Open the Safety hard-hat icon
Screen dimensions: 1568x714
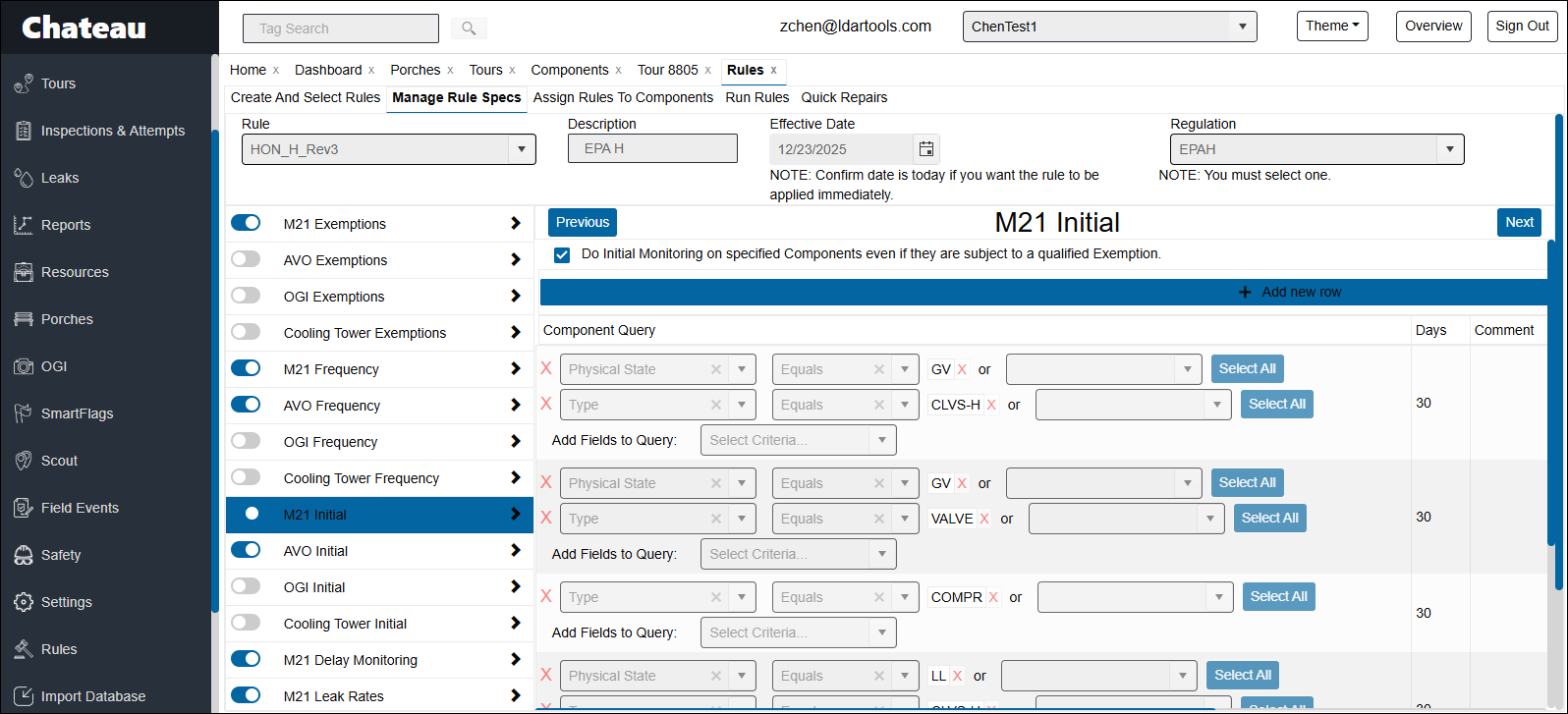pos(24,555)
